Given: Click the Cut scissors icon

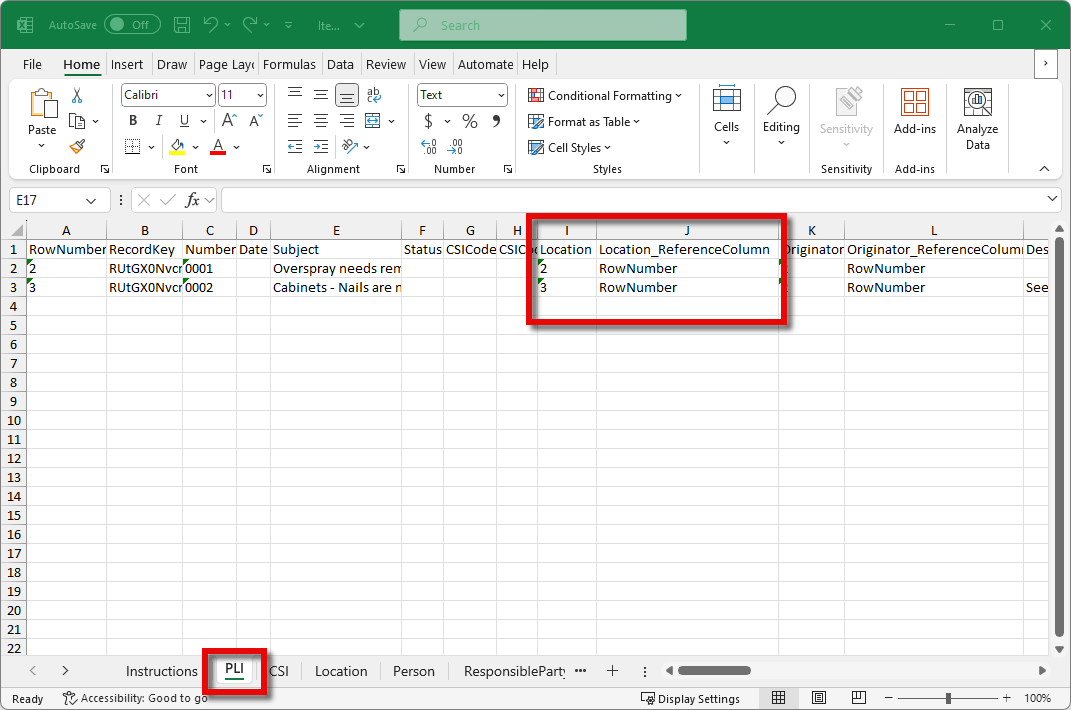Looking at the screenshot, I should click(x=77, y=96).
